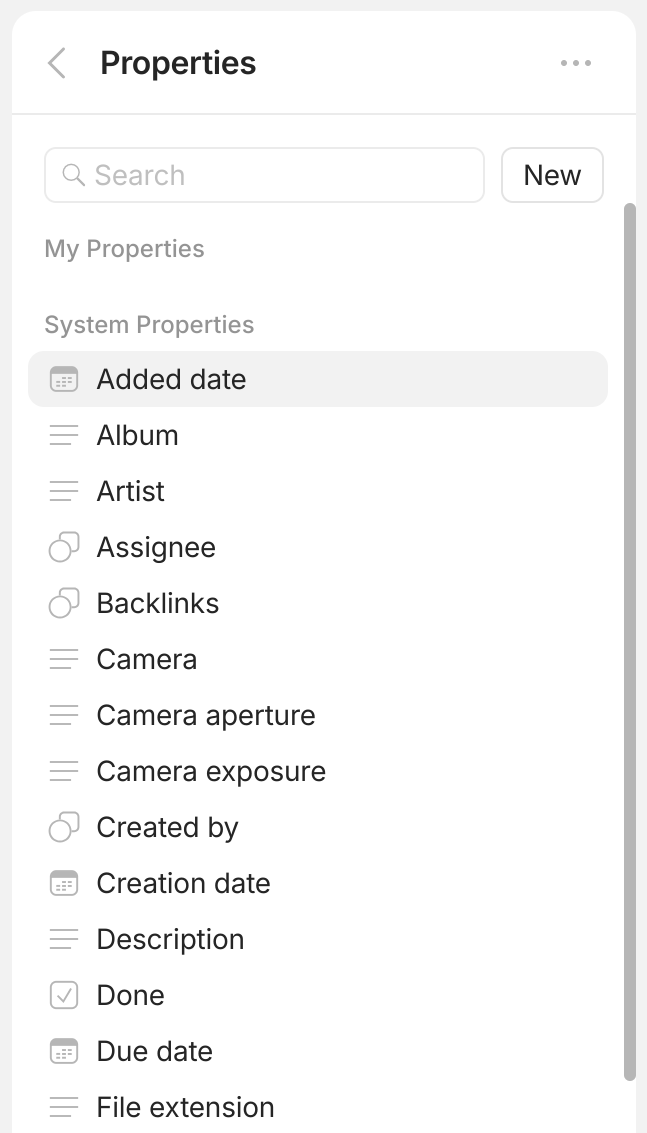Click the text lines icon beside Album

click(64, 436)
